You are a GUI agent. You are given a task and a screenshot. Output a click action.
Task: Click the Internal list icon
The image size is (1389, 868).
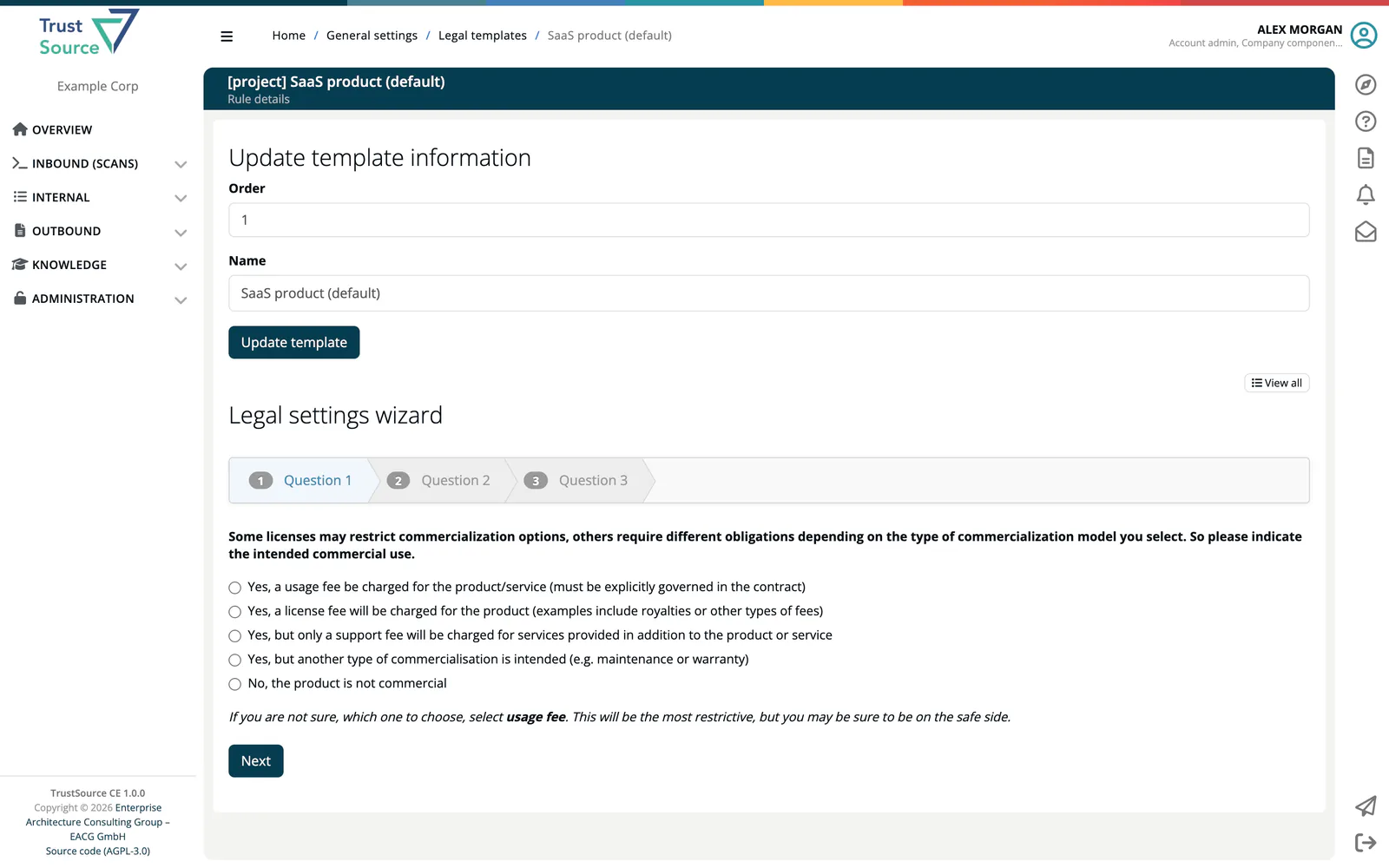20,197
